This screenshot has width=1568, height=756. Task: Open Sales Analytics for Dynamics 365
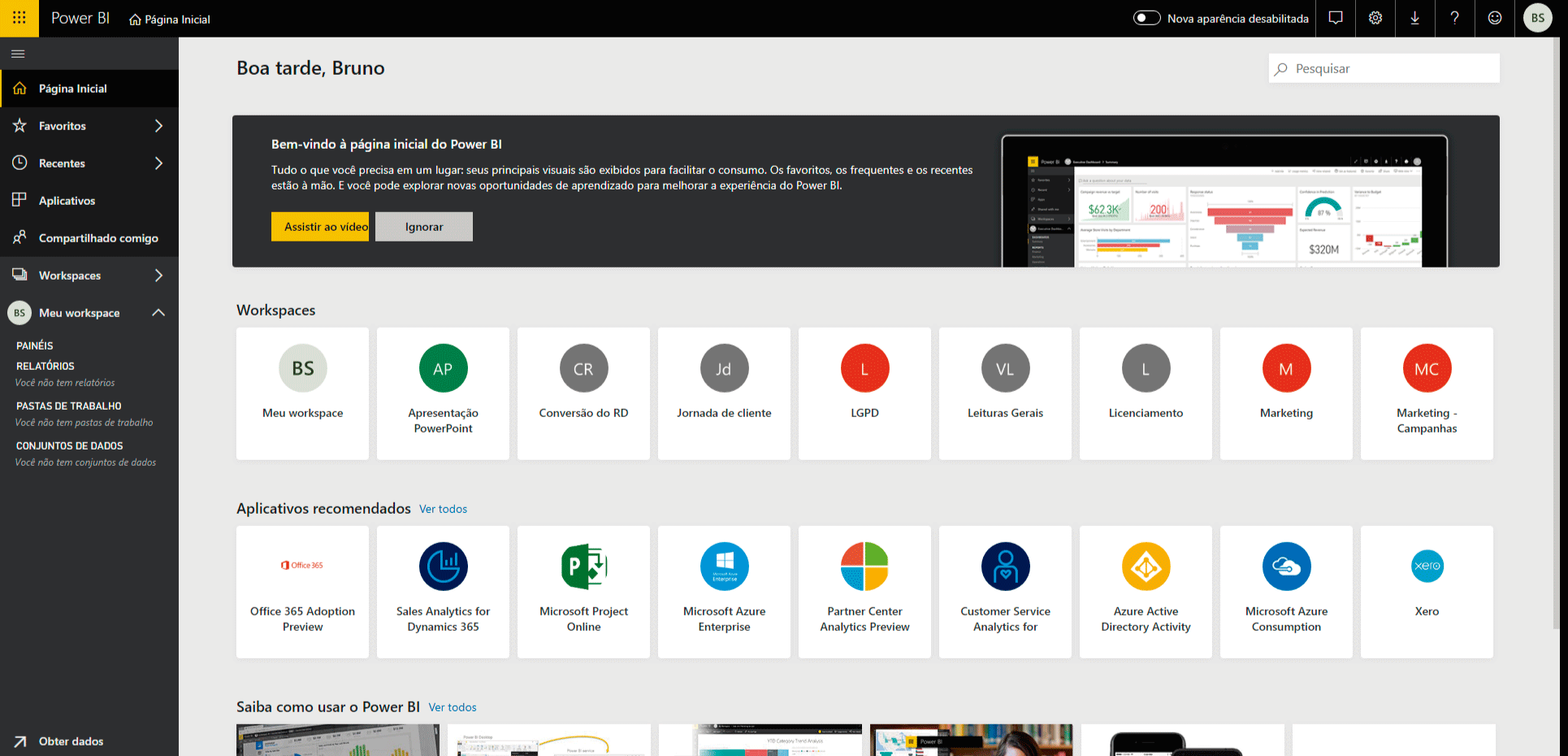tap(443, 592)
